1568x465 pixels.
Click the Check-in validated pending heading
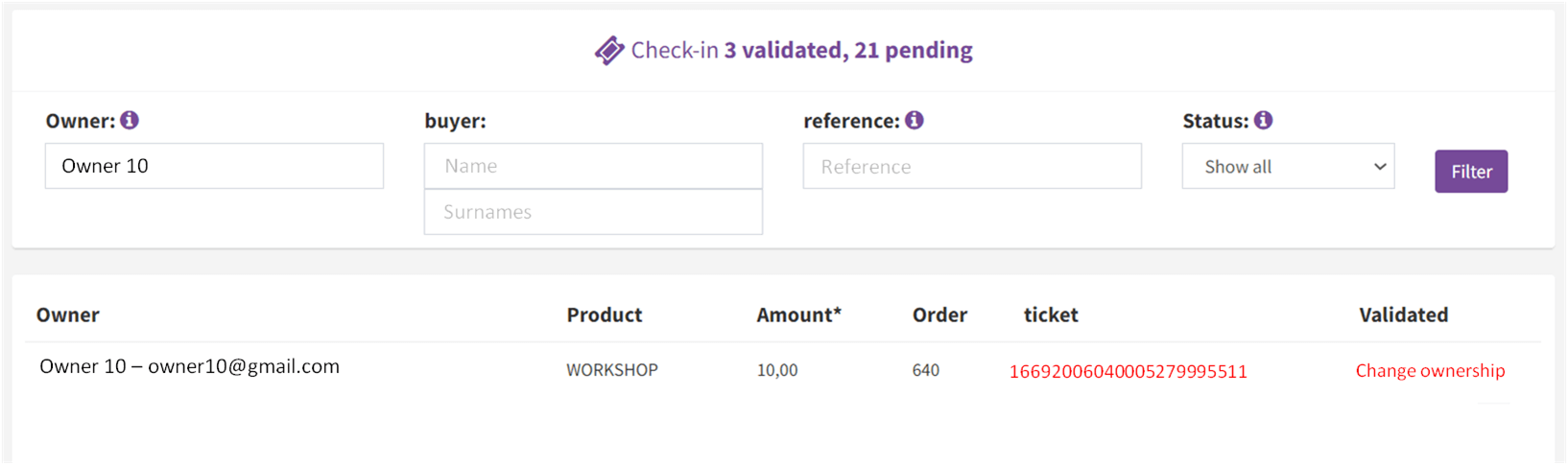(x=801, y=50)
